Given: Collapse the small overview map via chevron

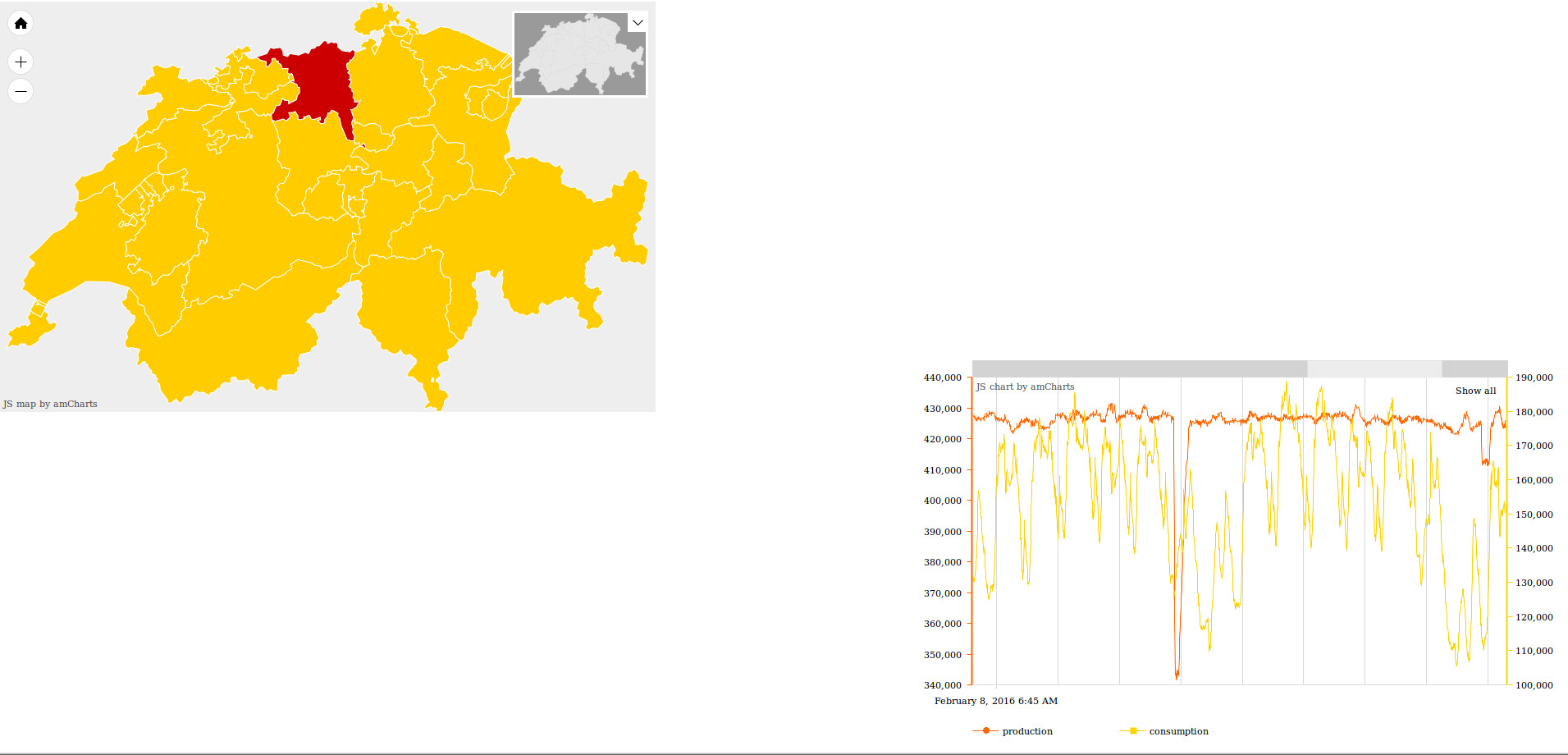Looking at the screenshot, I should (638, 22).
